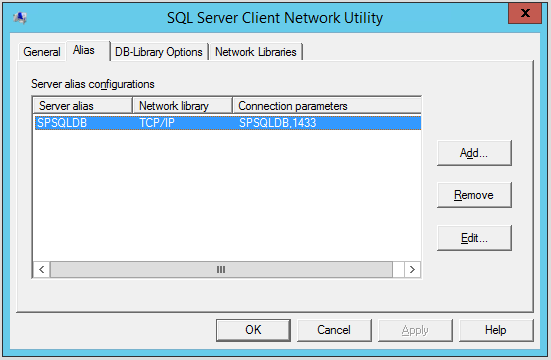Click the Network library column header
Image resolution: width=551 pixels, height=360 pixels.
point(182,106)
